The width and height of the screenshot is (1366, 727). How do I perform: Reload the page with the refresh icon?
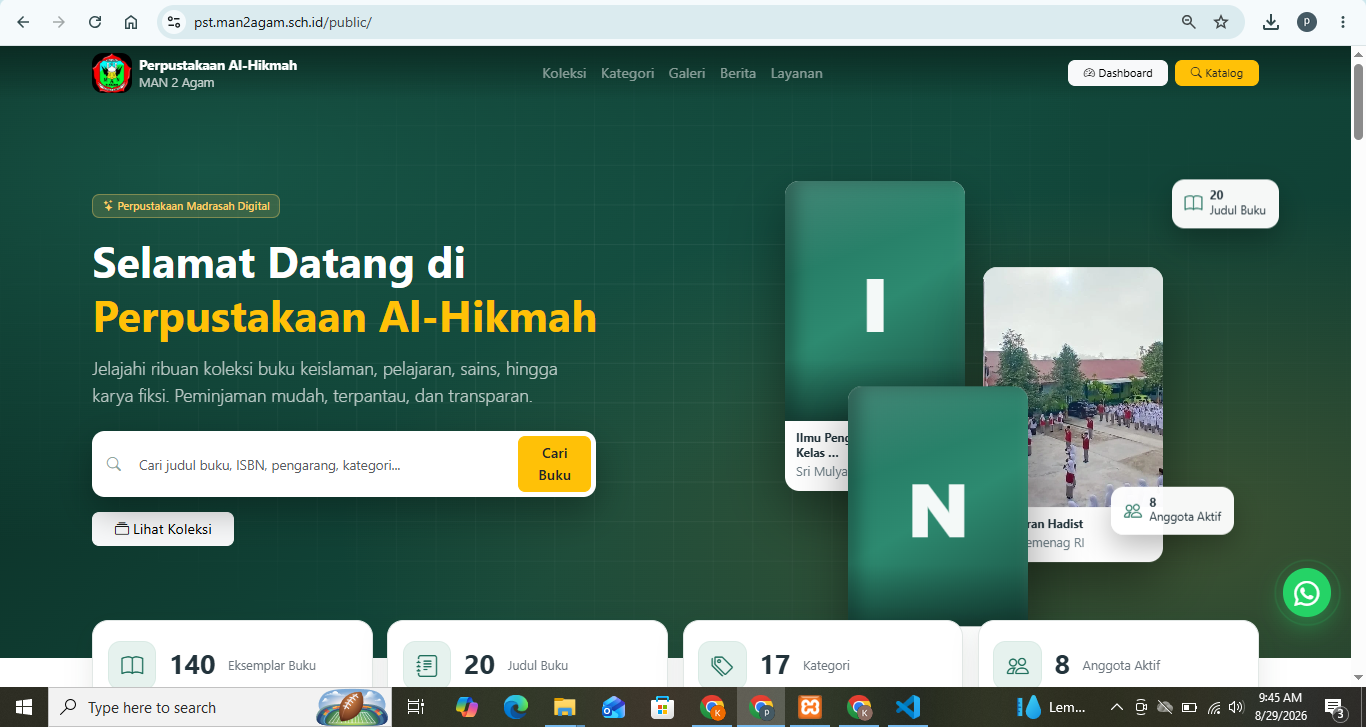tap(95, 22)
